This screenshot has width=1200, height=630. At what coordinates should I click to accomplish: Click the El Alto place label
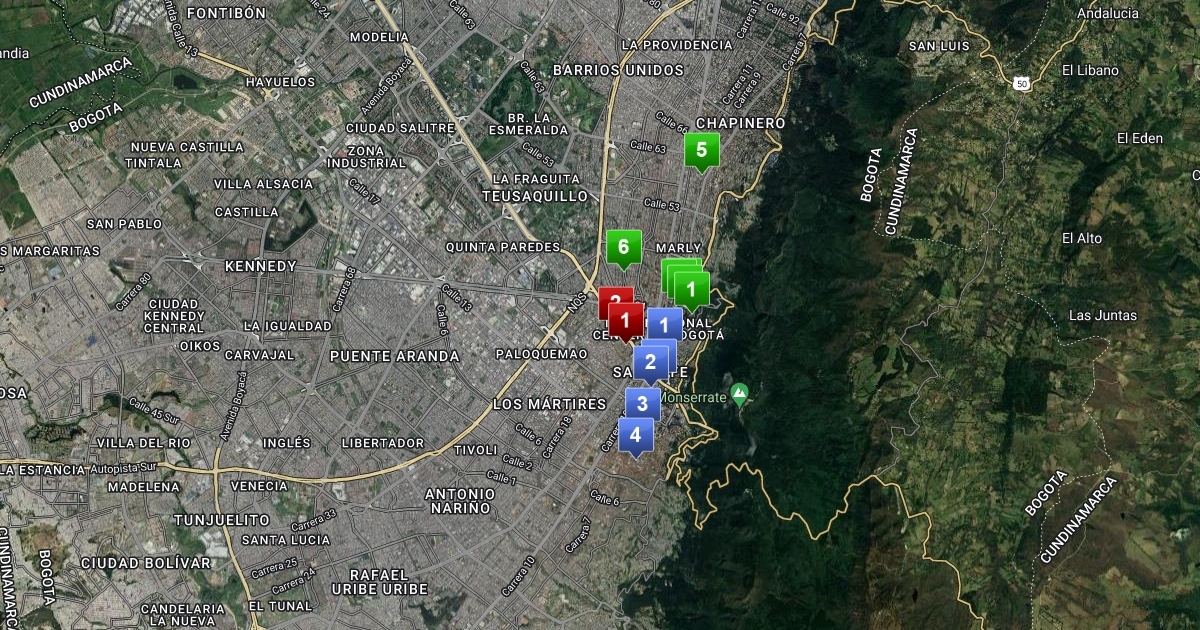pyautogui.click(x=1082, y=238)
